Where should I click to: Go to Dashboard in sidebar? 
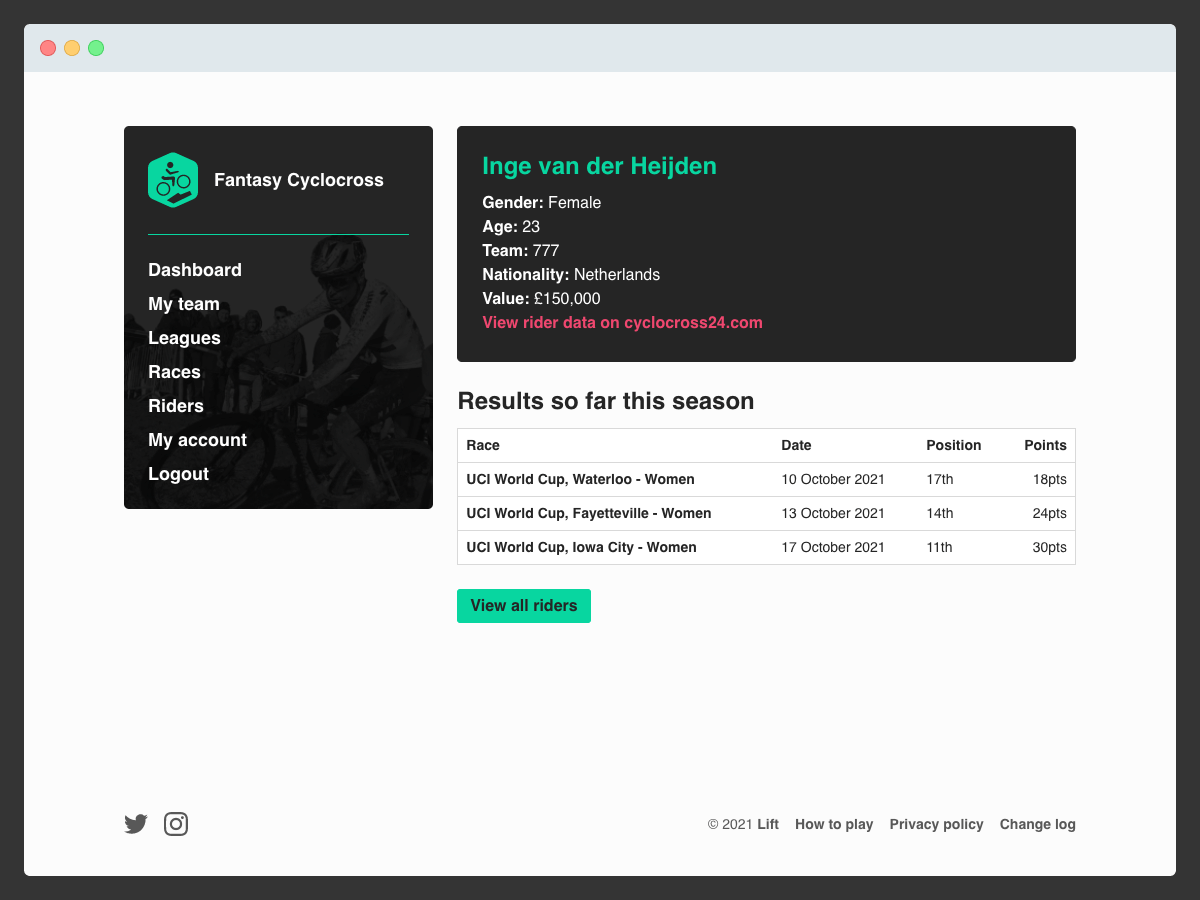click(x=195, y=270)
